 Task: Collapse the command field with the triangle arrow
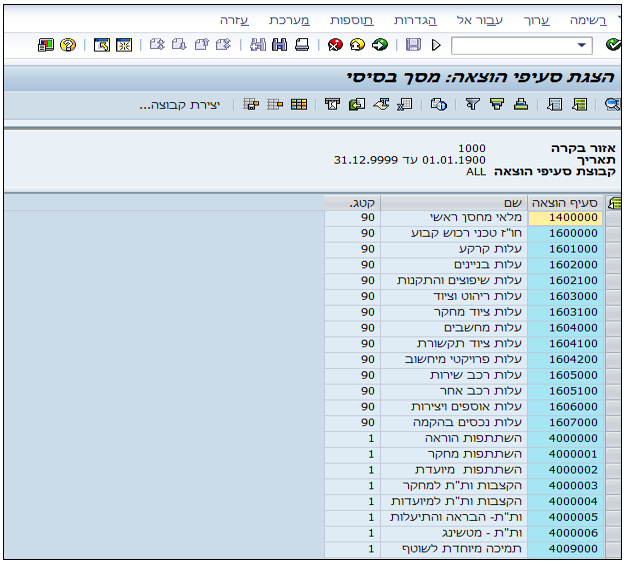[436, 45]
